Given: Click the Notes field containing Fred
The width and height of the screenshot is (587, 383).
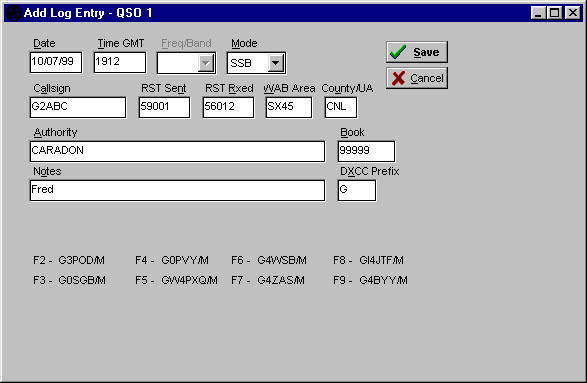Looking at the screenshot, I should pyautogui.click(x=177, y=191).
